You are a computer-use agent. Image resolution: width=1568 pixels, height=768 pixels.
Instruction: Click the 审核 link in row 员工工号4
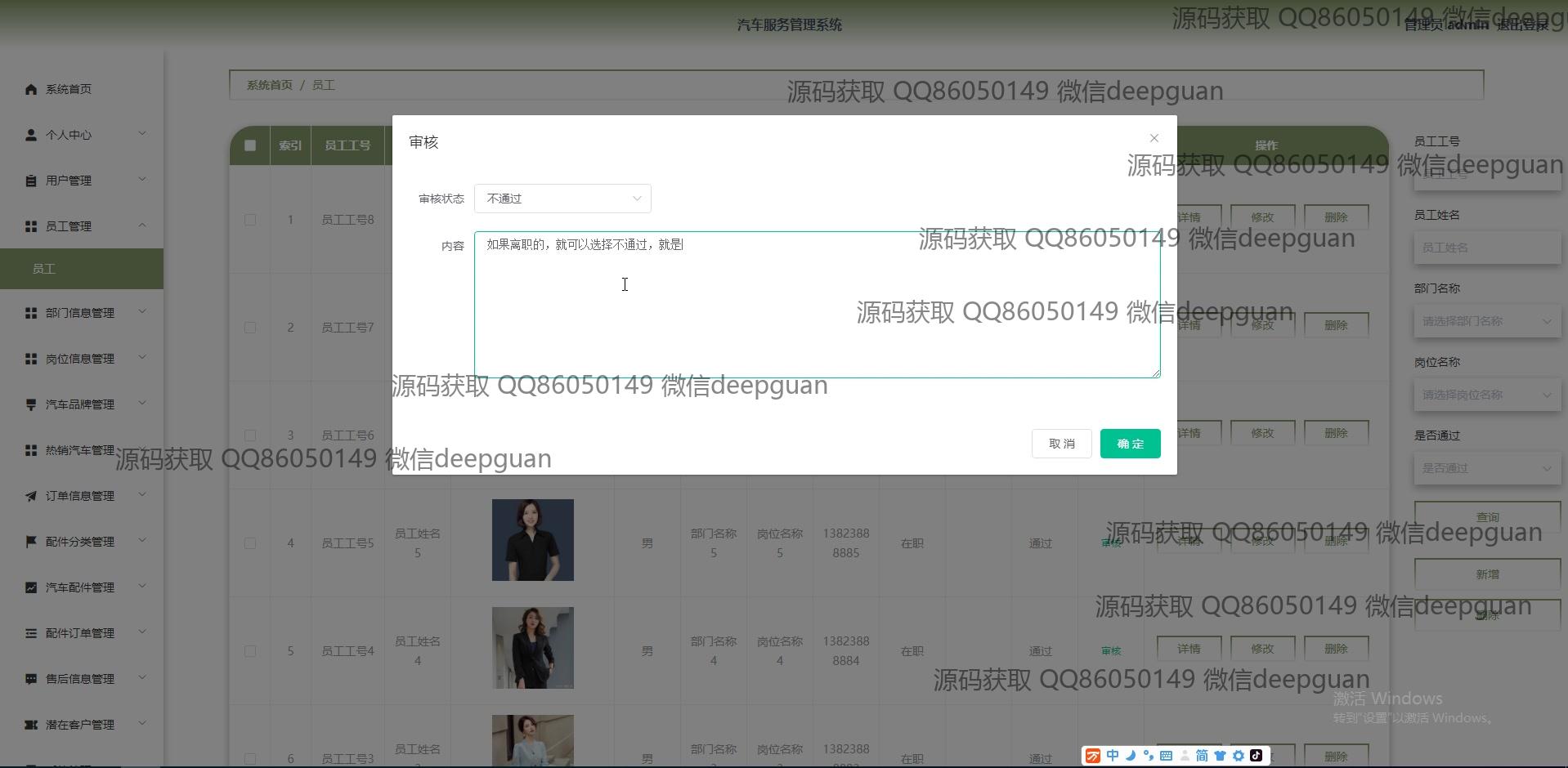1111,651
